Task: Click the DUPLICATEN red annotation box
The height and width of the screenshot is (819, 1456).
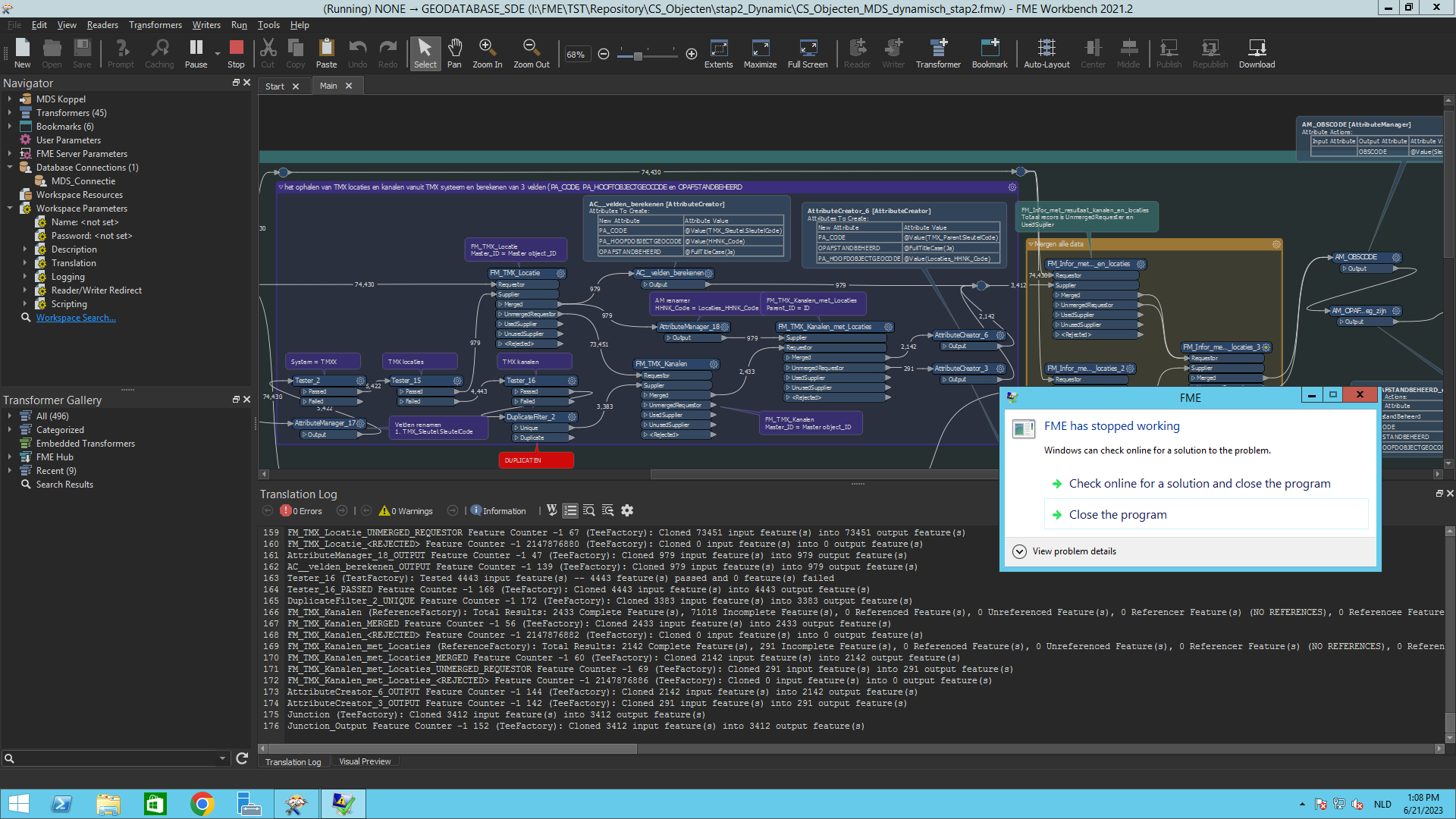Action: 536,460
